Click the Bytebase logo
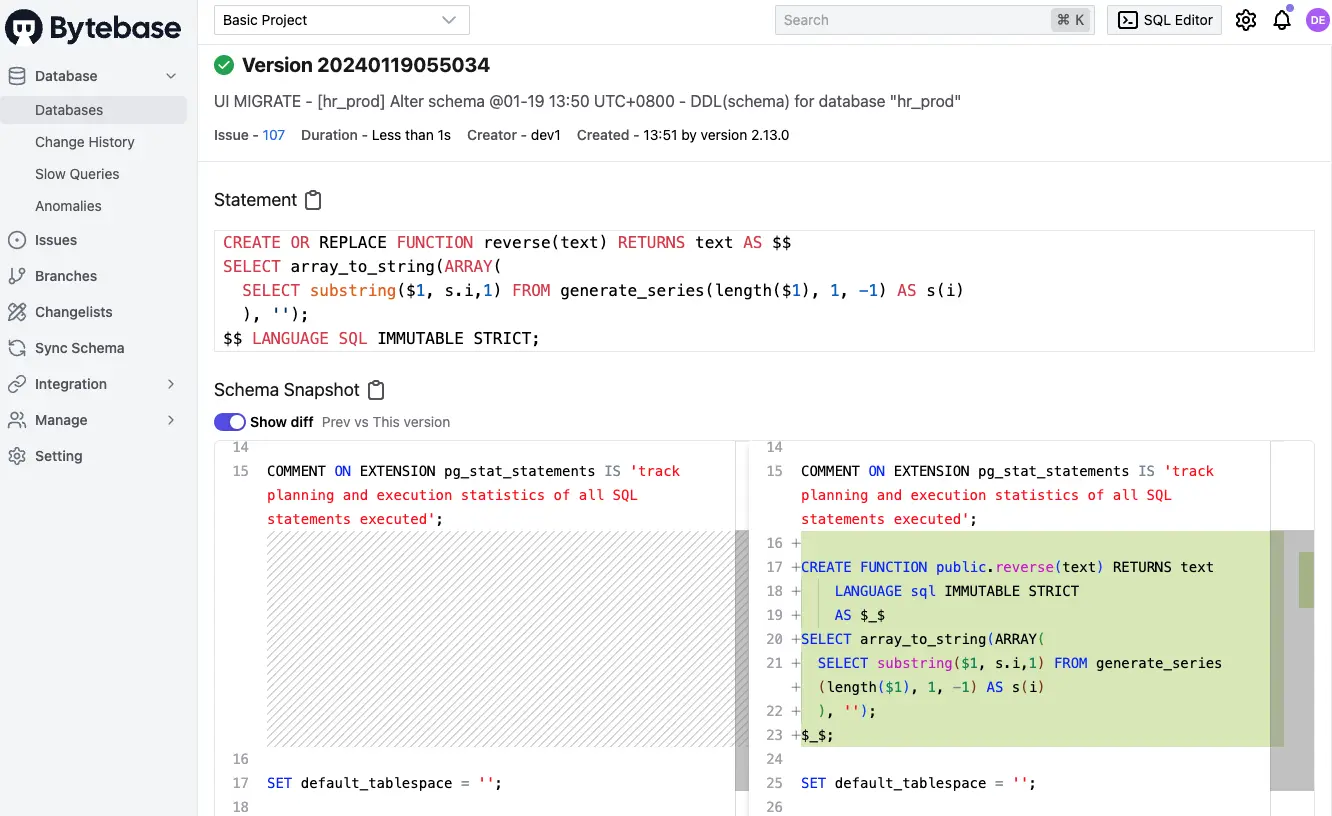Viewport: 1332px width, 816px height. point(94,28)
